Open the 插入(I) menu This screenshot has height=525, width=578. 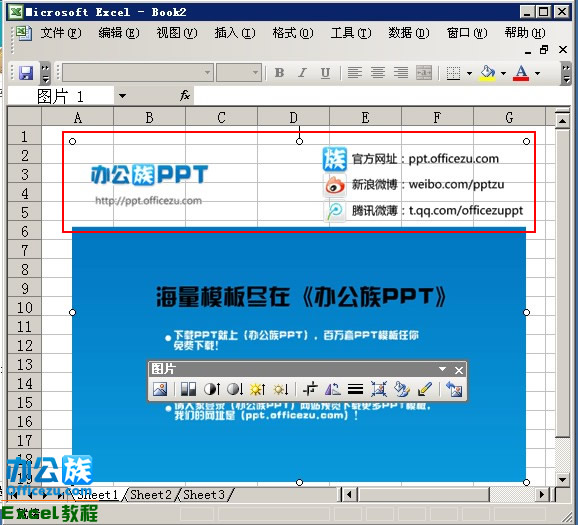234,33
